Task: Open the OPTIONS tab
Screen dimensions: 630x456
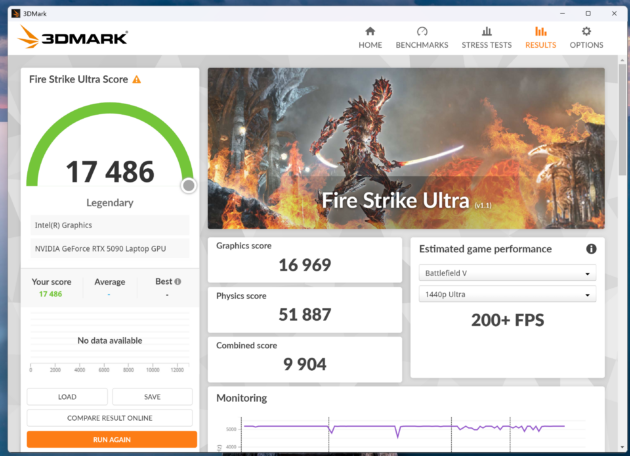Action: click(x=586, y=38)
